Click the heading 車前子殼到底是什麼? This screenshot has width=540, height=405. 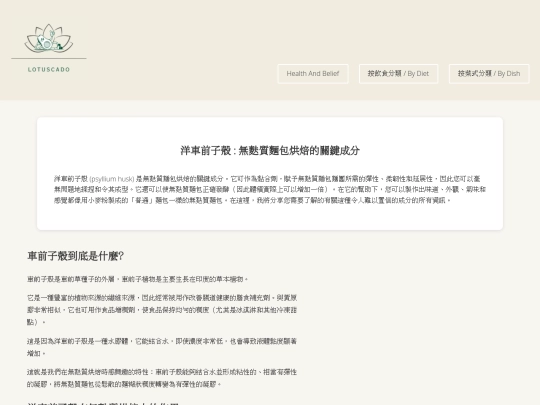pos(75,256)
